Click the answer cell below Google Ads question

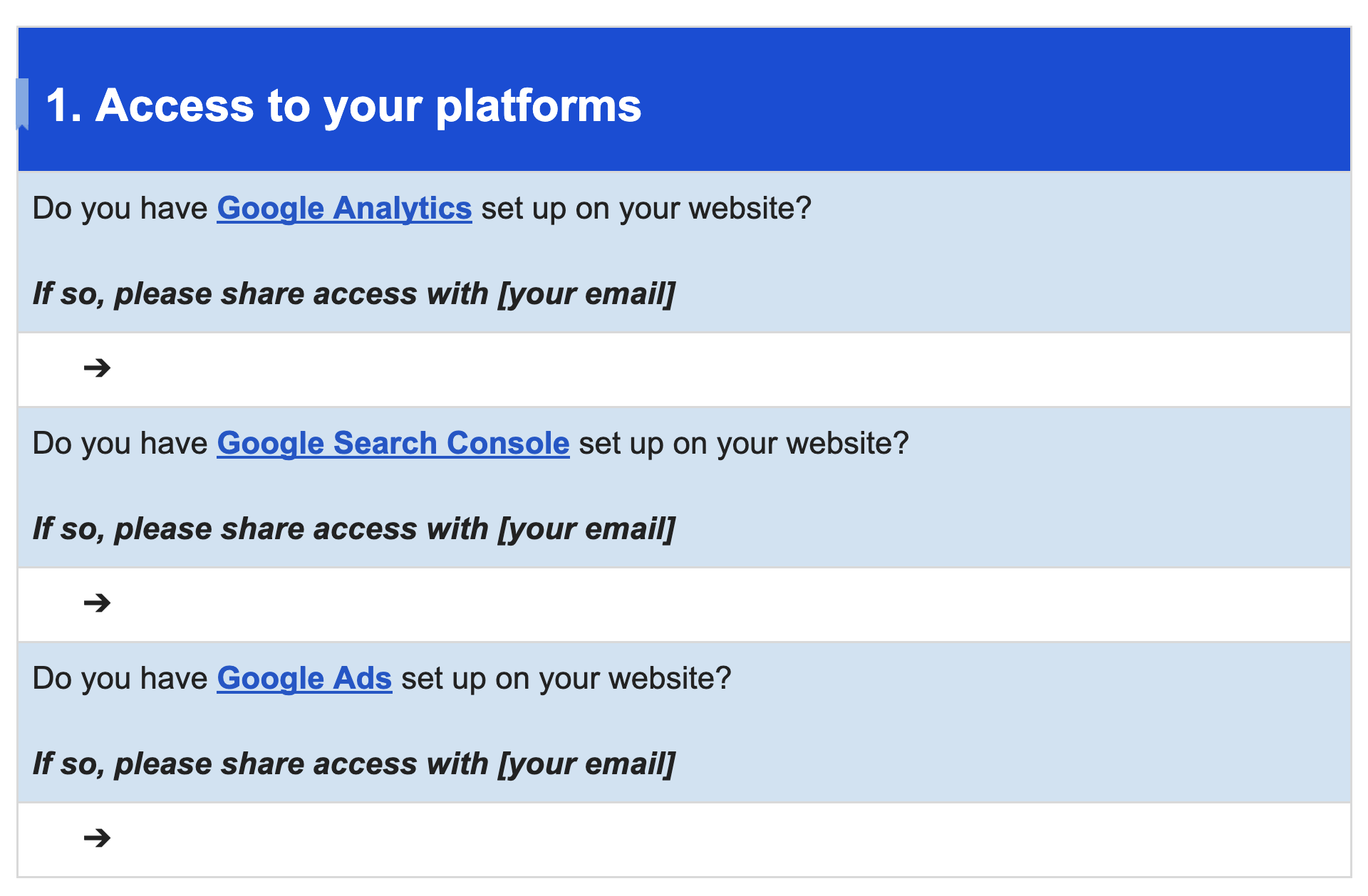pos(684,840)
